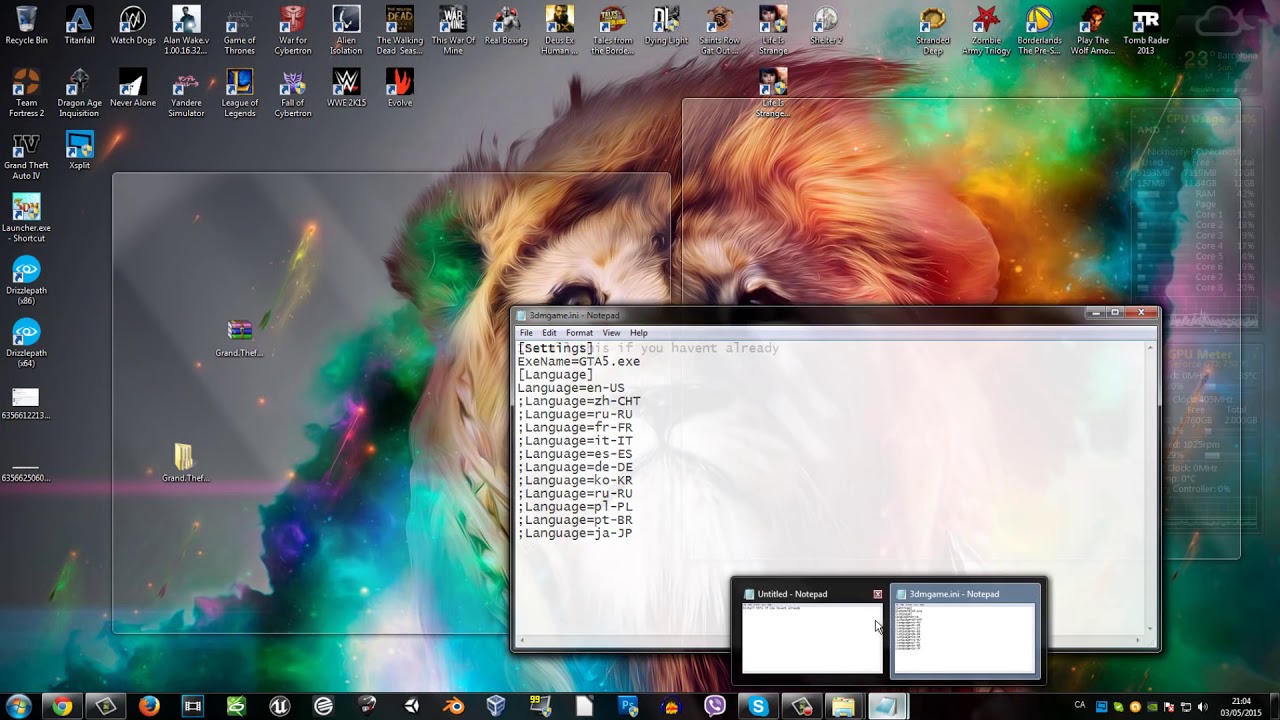Open Skype from the taskbar
Image resolution: width=1280 pixels, height=720 pixels.
[759, 707]
